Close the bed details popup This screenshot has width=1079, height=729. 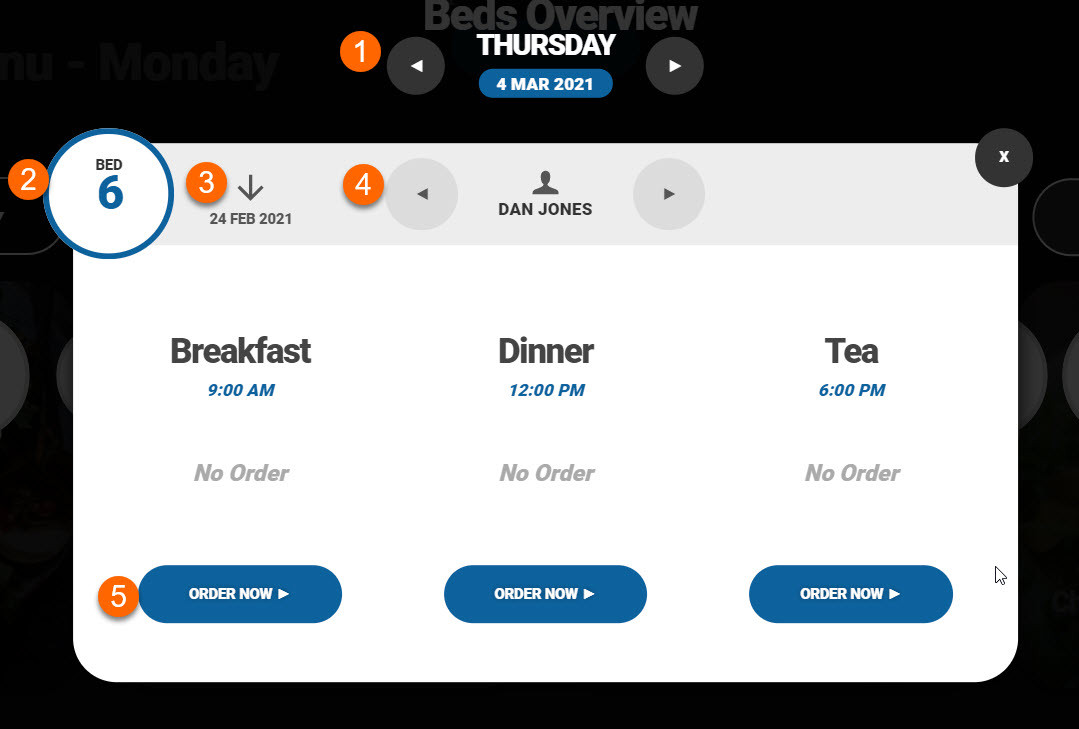[x=1003, y=157]
